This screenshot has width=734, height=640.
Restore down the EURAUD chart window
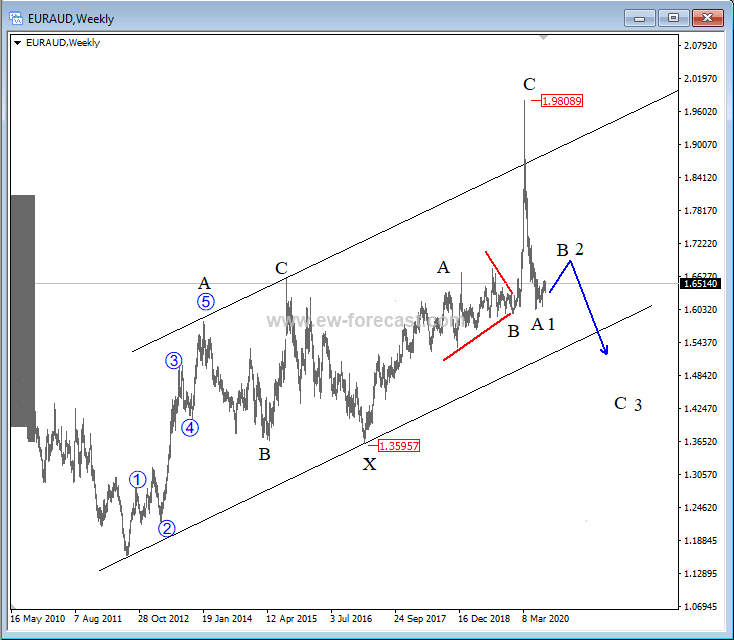(x=673, y=18)
